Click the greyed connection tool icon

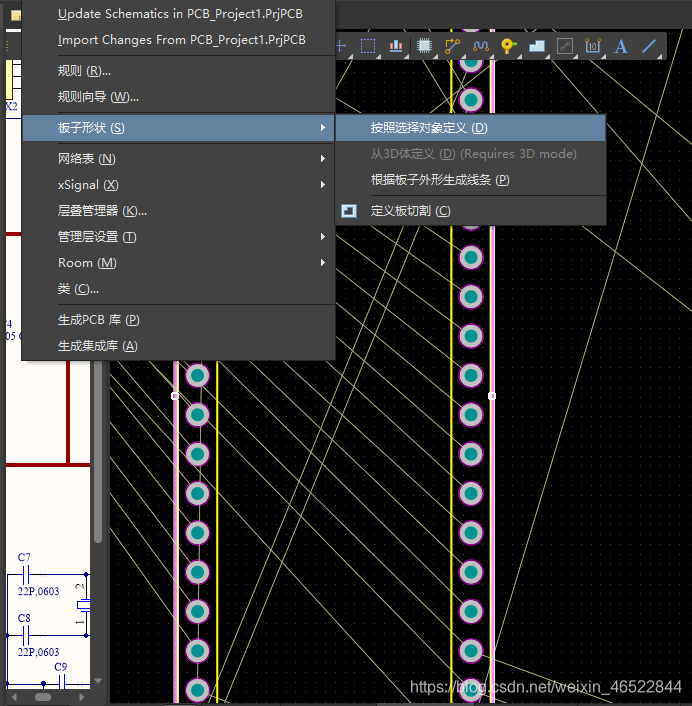tap(565, 46)
